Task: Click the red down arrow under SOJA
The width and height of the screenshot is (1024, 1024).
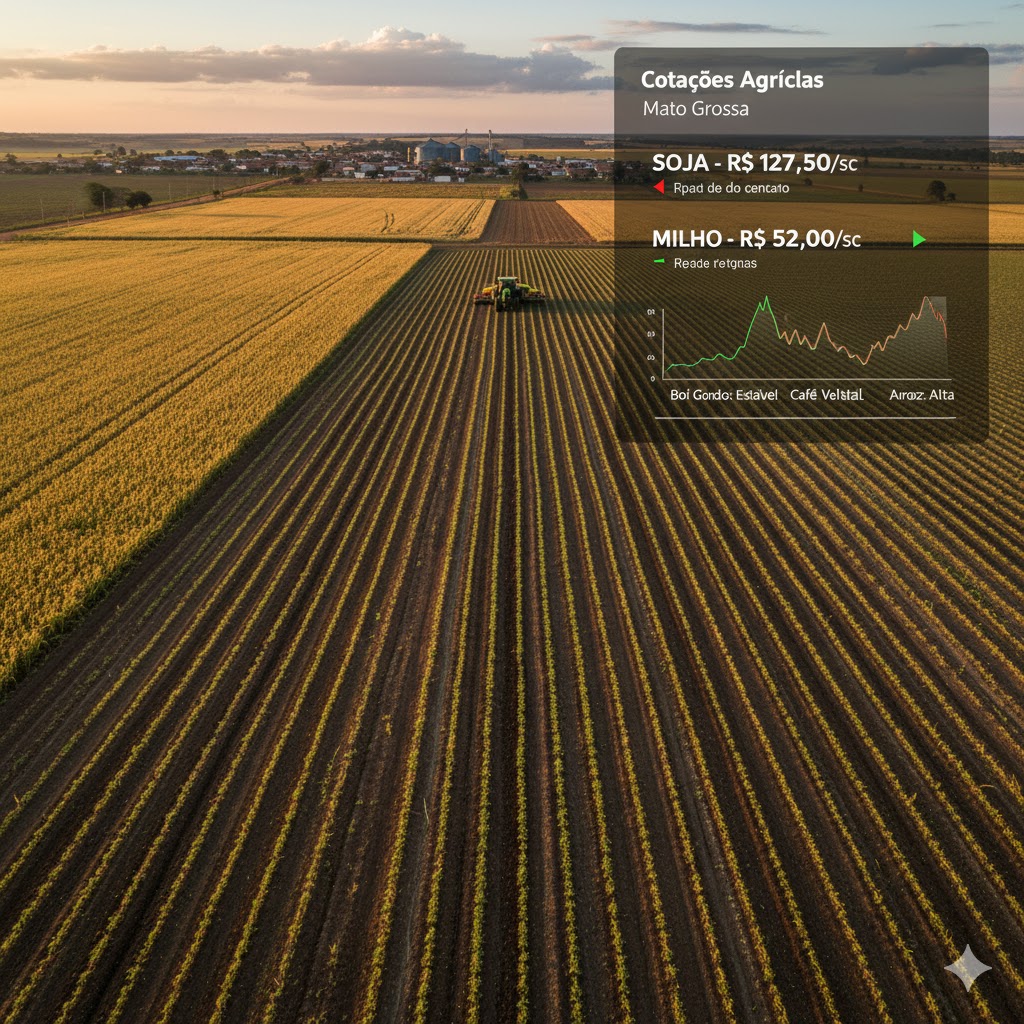Action: tap(659, 187)
